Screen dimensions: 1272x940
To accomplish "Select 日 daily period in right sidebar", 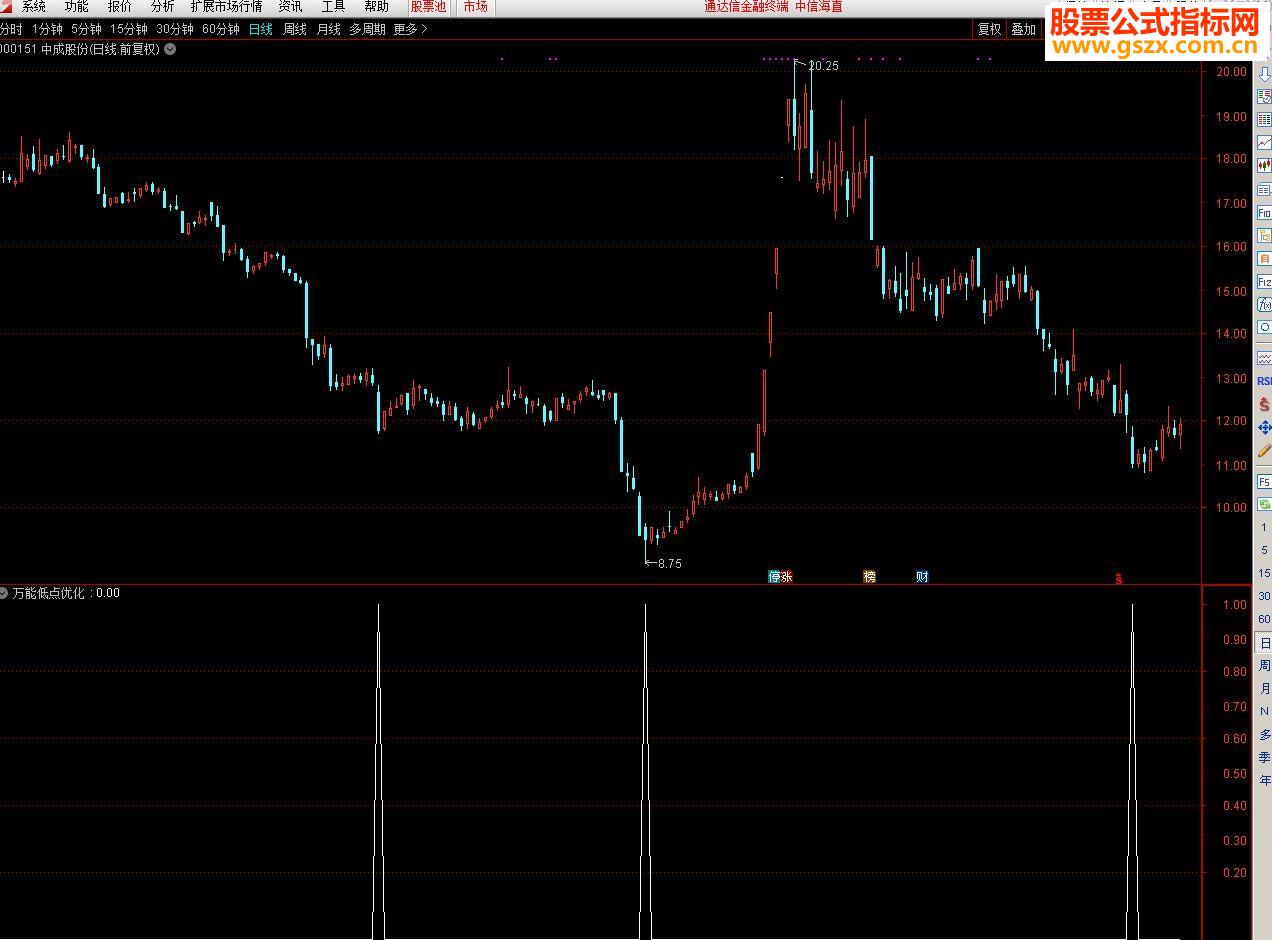I will click(1264, 643).
